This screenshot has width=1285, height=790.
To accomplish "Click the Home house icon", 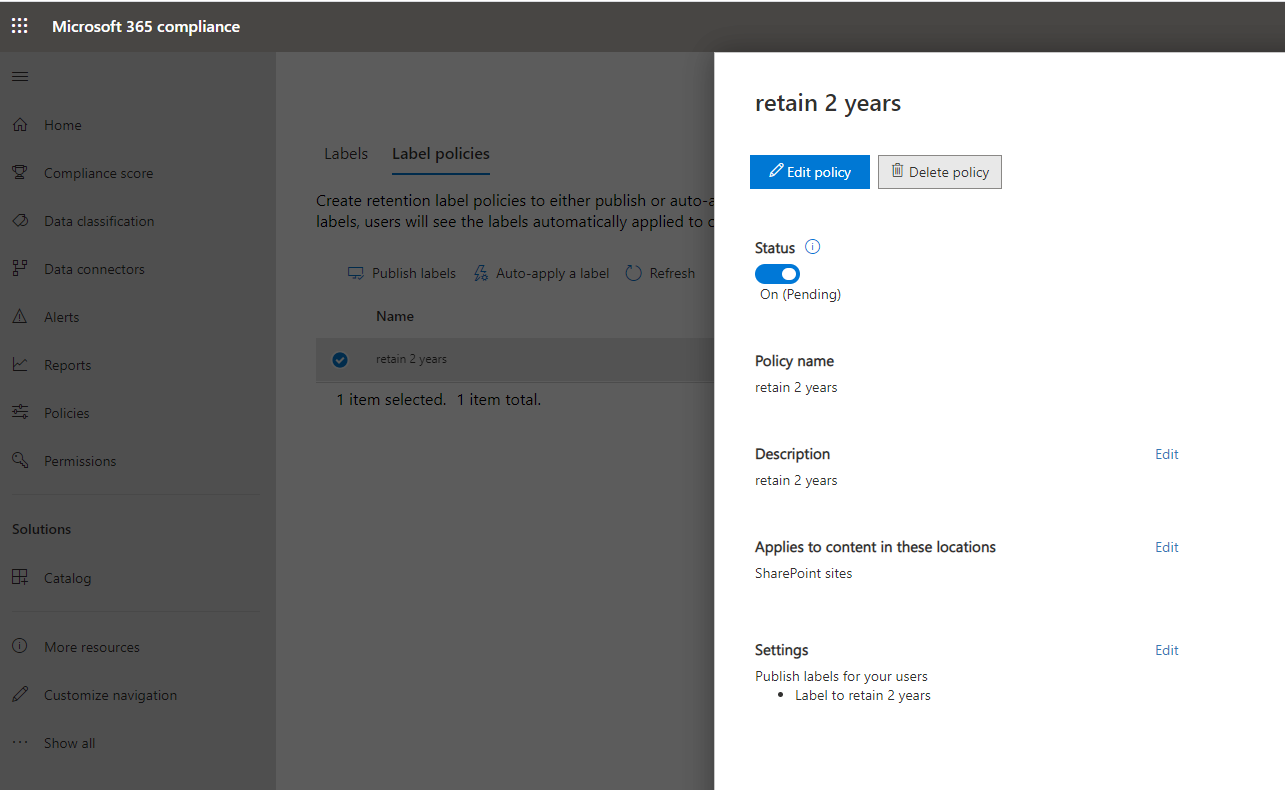I will coord(20,125).
